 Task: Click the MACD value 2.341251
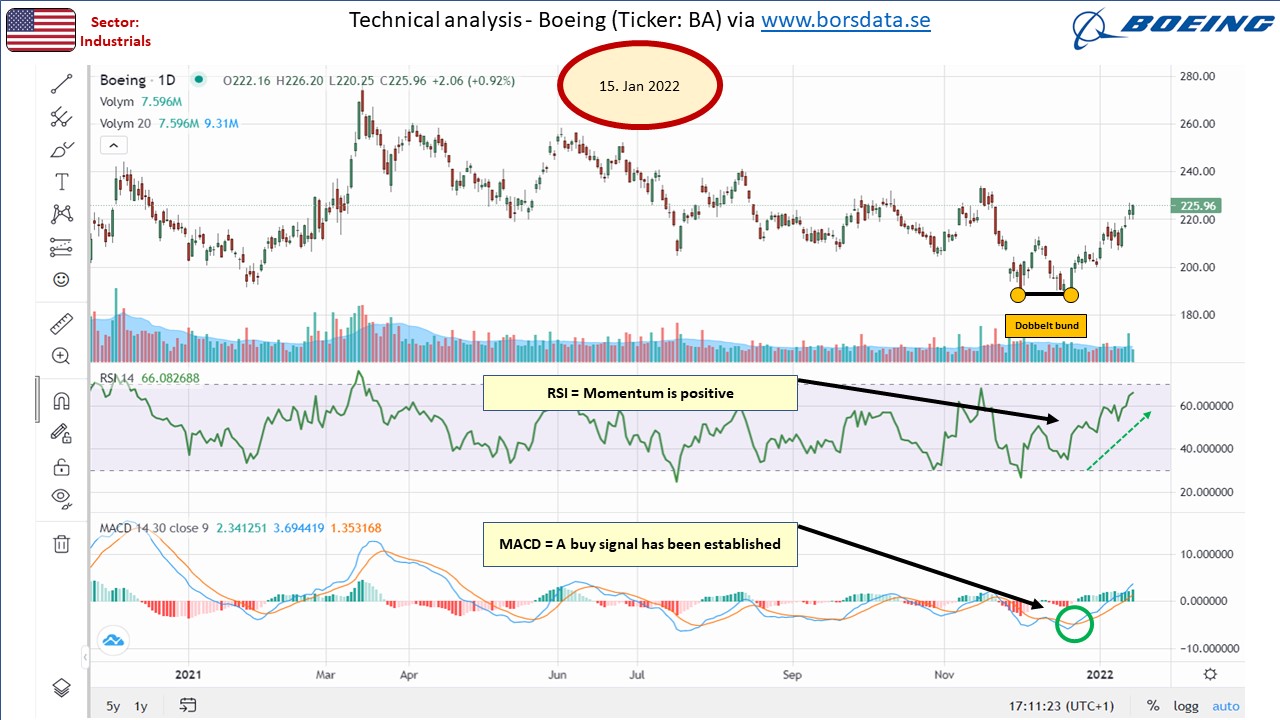tap(243, 527)
